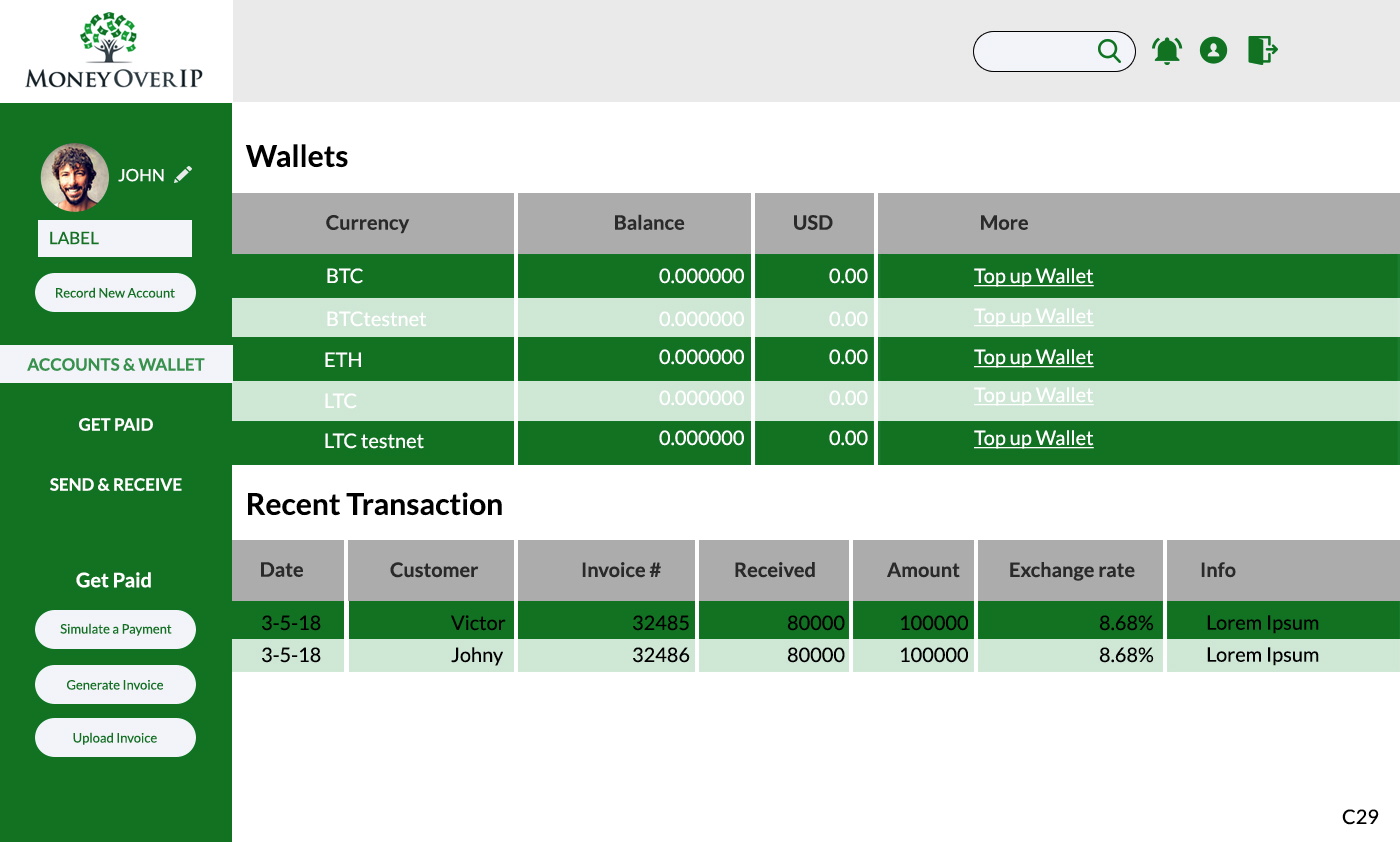Click the magnifying glass search icon

[1109, 51]
